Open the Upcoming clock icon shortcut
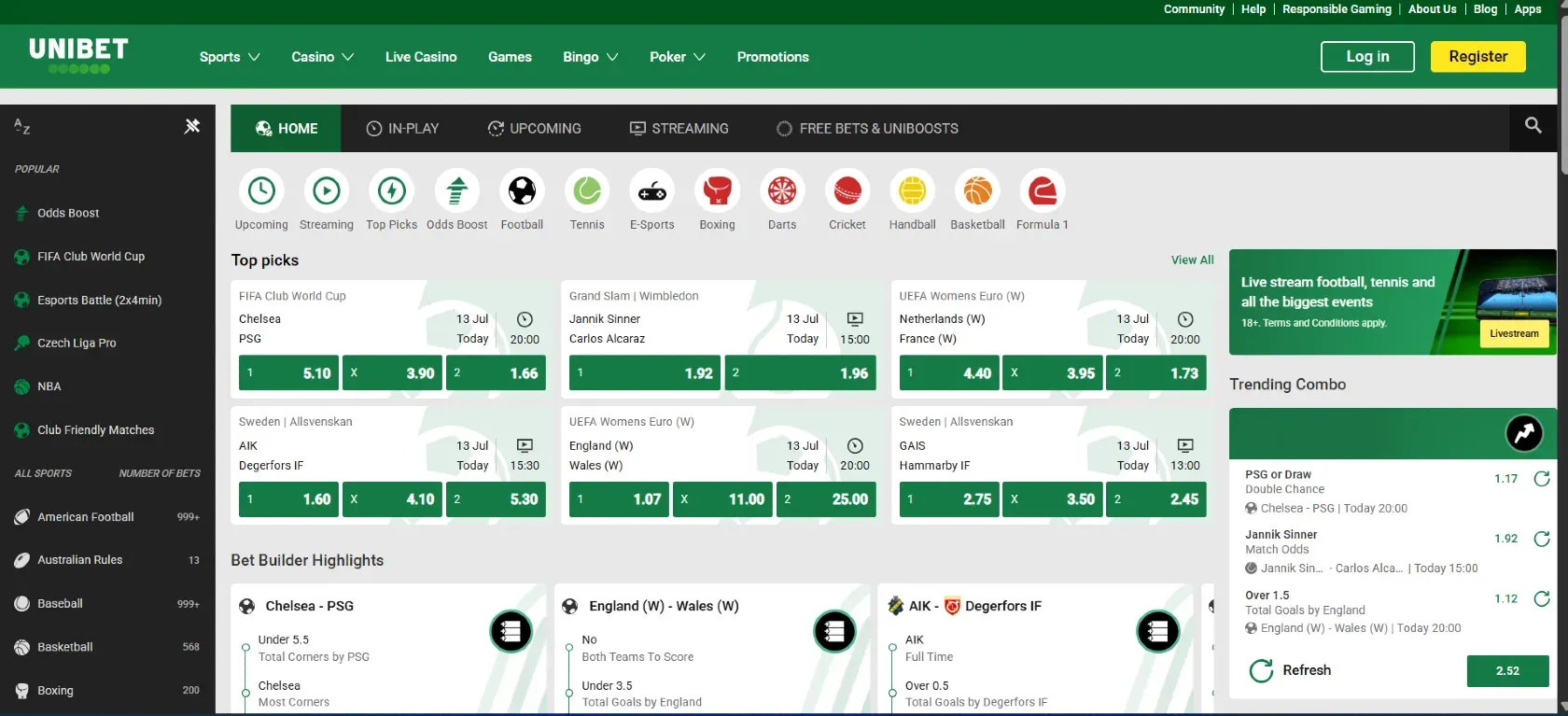Image resolution: width=1568 pixels, height=716 pixels. click(261, 190)
